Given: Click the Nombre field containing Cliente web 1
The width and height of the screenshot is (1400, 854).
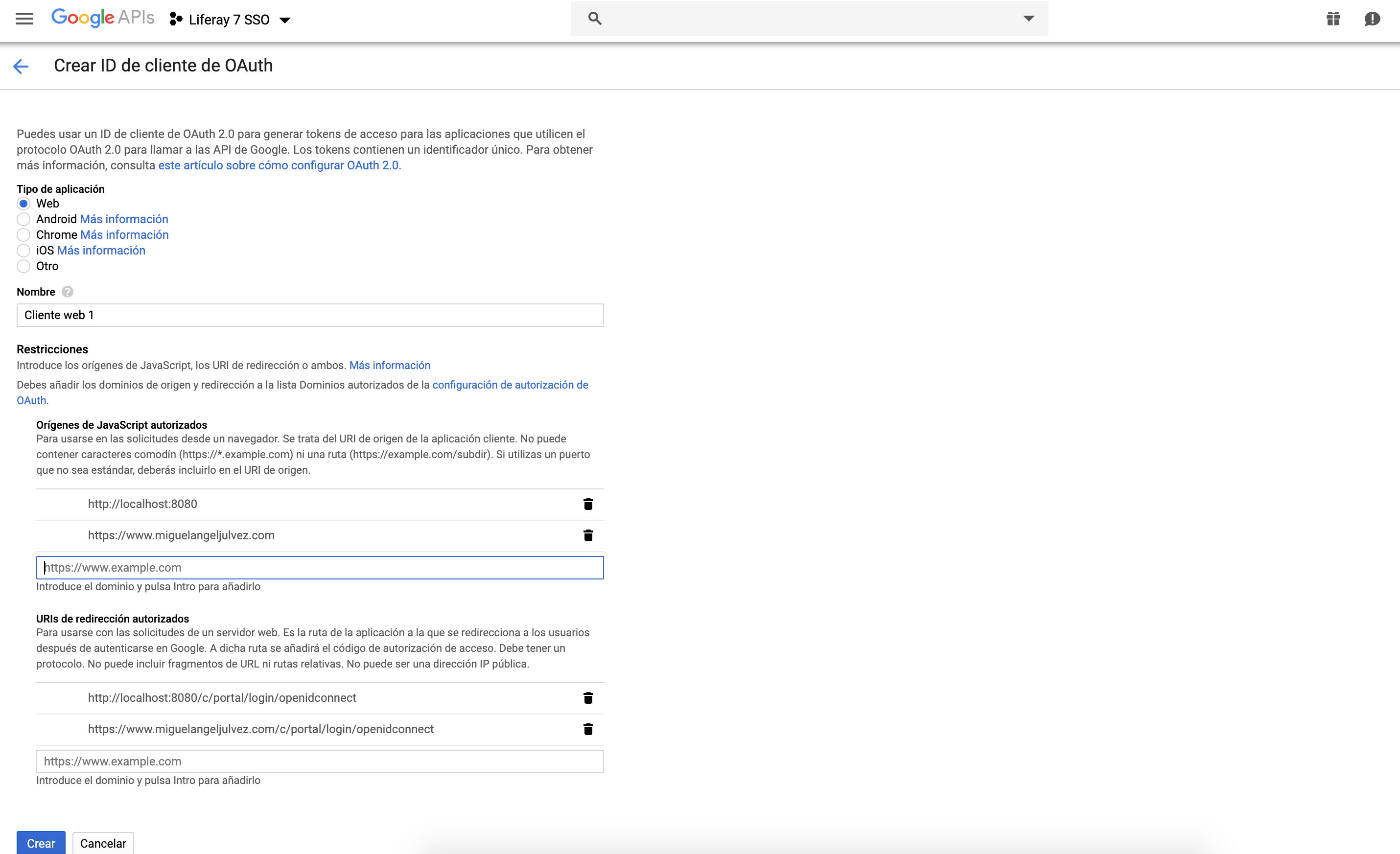Looking at the screenshot, I should point(310,315).
